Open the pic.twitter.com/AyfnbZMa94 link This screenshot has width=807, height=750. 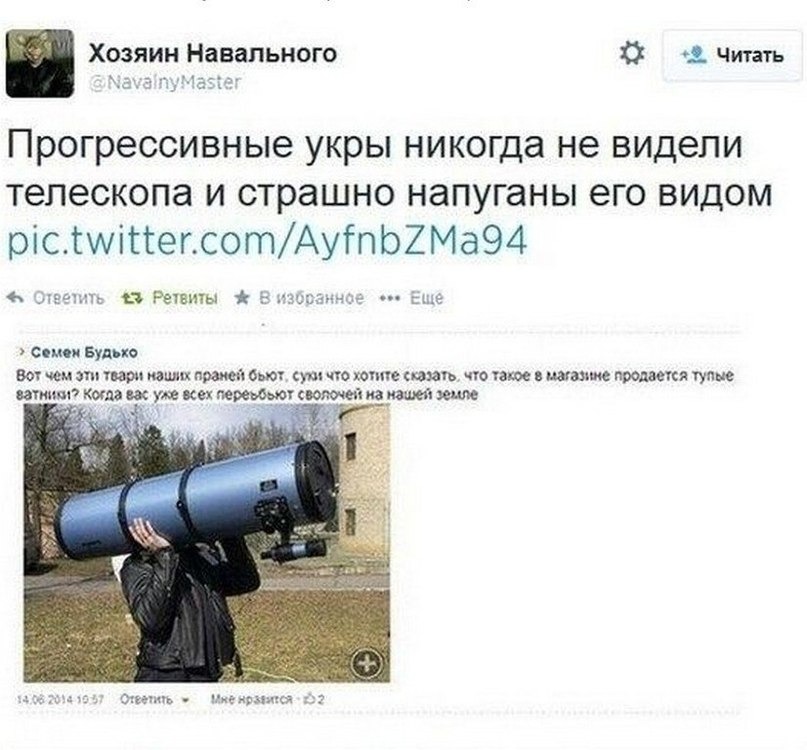click(268, 241)
